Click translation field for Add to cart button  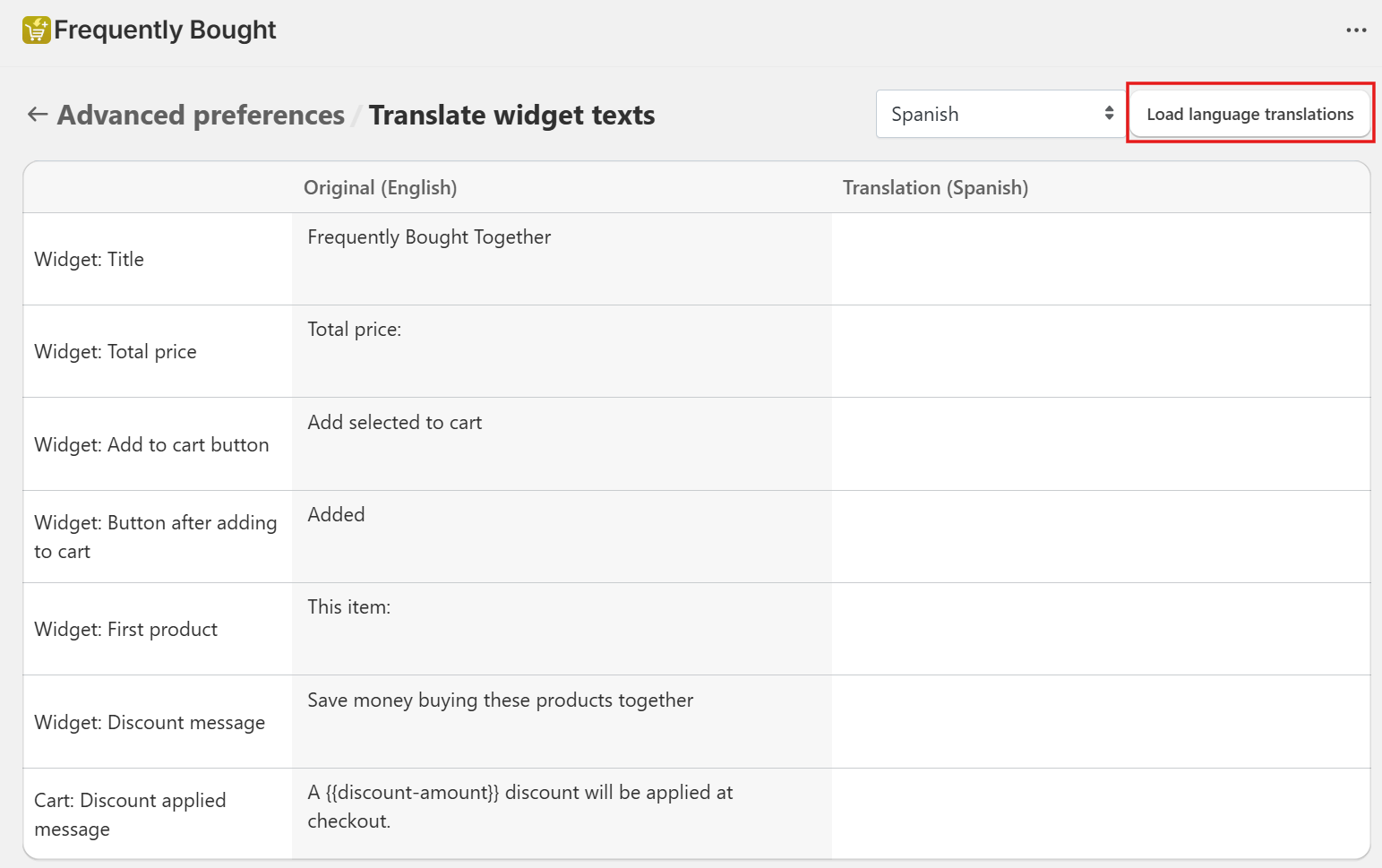1100,444
